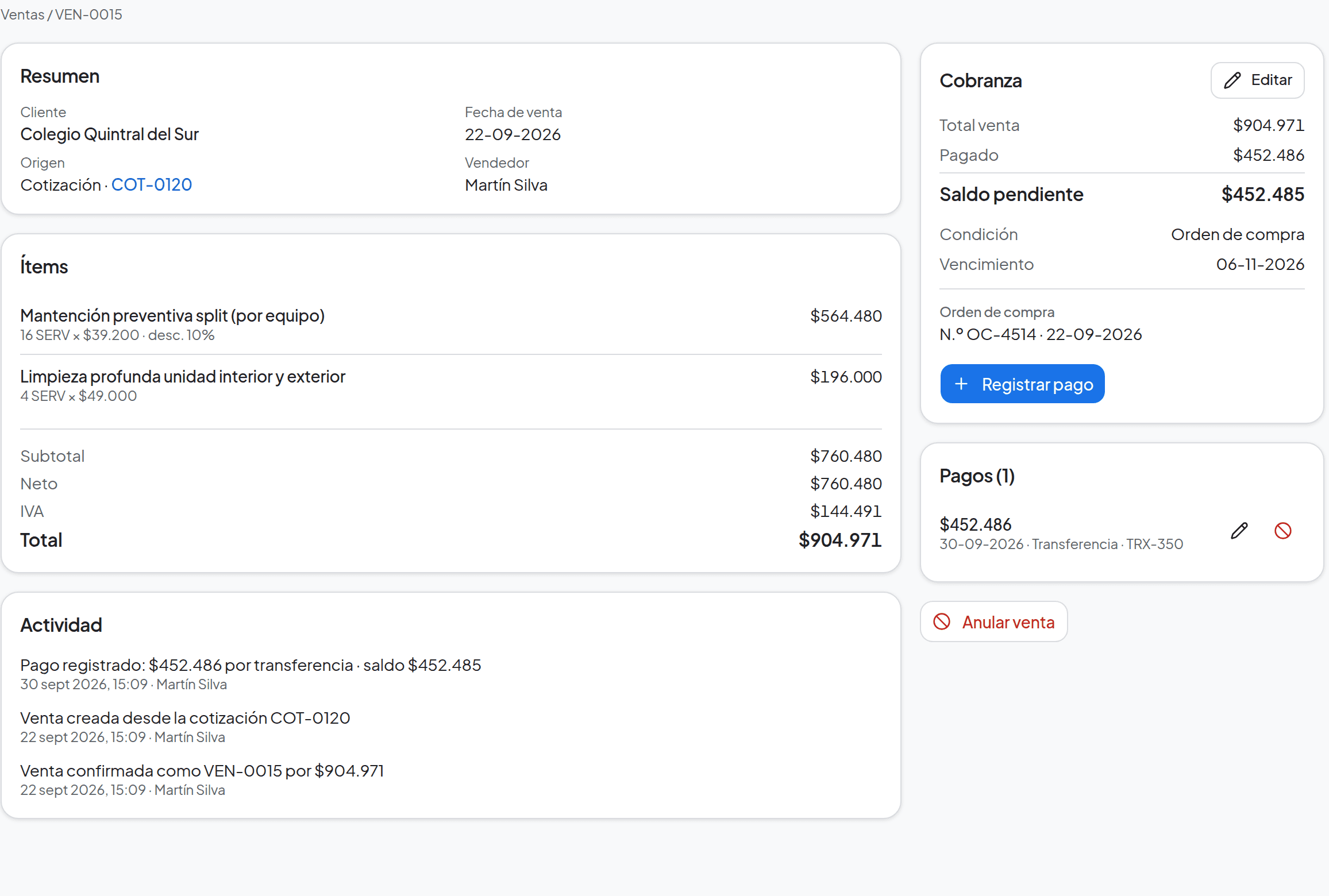Viewport: 1329px width, 896px height.
Task: Click the Vendedor name Martín Silva in Resumen
Action: [x=506, y=185]
